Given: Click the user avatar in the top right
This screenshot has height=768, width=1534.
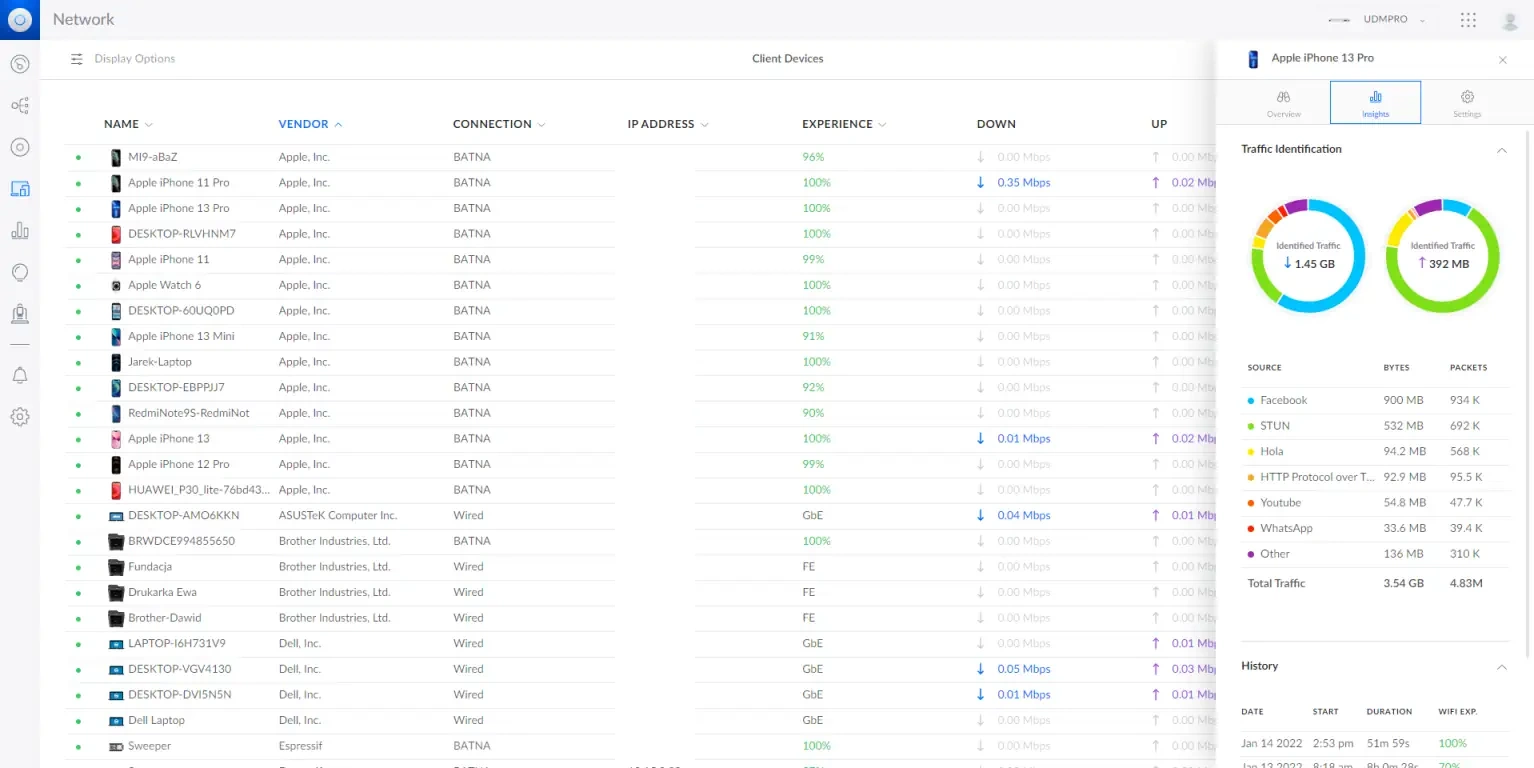Looking at the screenshot, I should pyautogui.click(x=1509, y=20).
